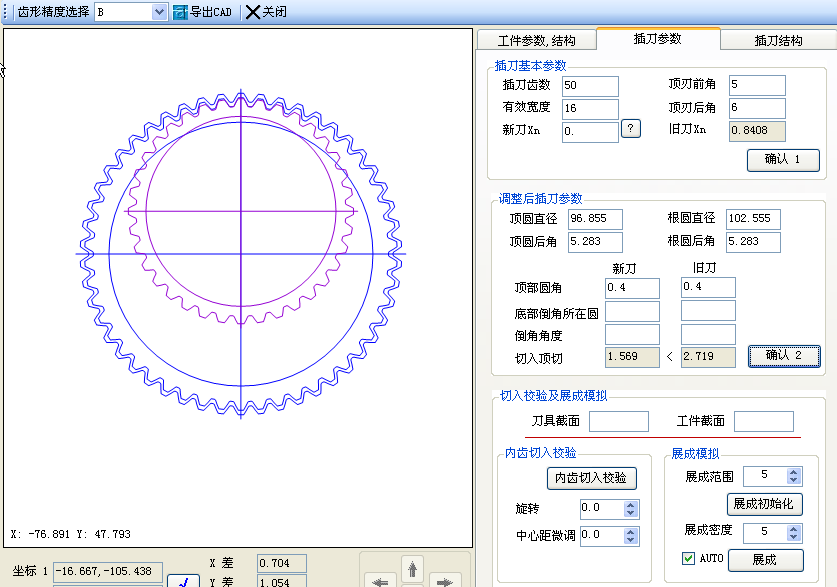The width and height of the screenshot is (837, 587).
Task: Decrease the 中心距微调 spinner value
Action: [630, 540]
